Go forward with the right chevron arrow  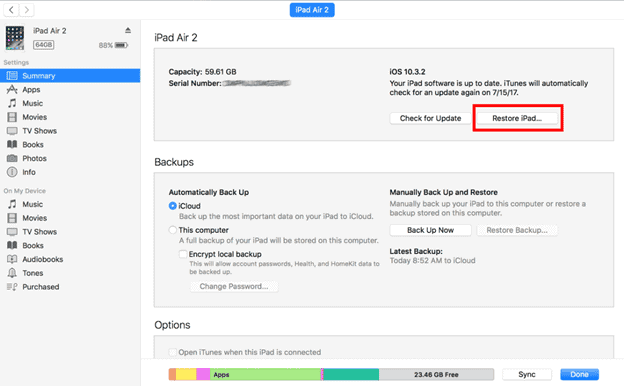(x=26, y=10)
